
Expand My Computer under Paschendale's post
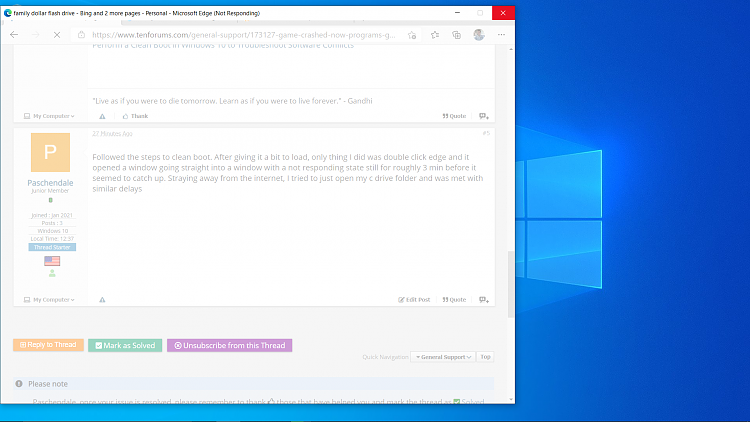tap(49, 300)
